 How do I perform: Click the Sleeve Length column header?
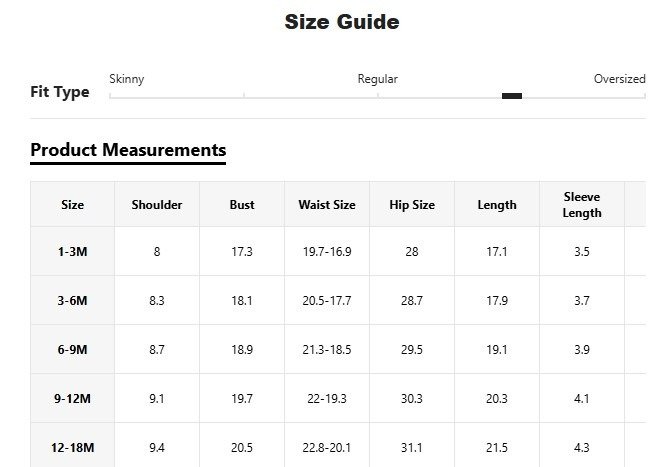[x=582, y=205]
